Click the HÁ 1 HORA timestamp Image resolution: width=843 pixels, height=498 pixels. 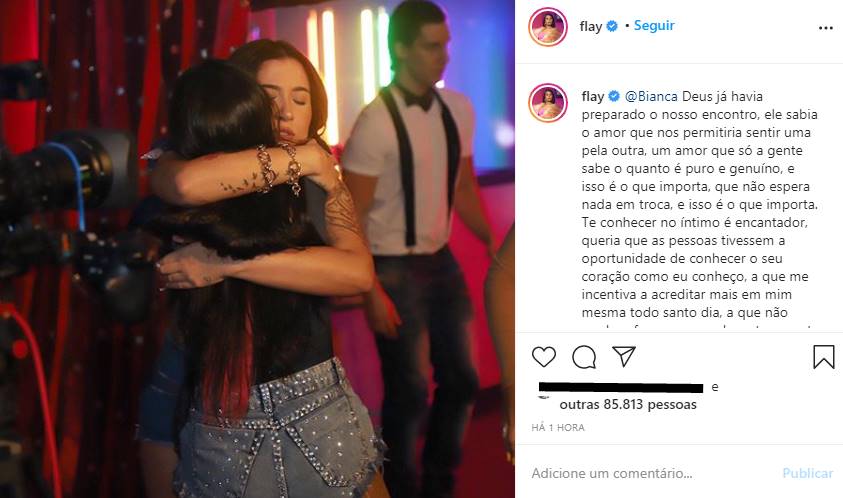point(558,428)
